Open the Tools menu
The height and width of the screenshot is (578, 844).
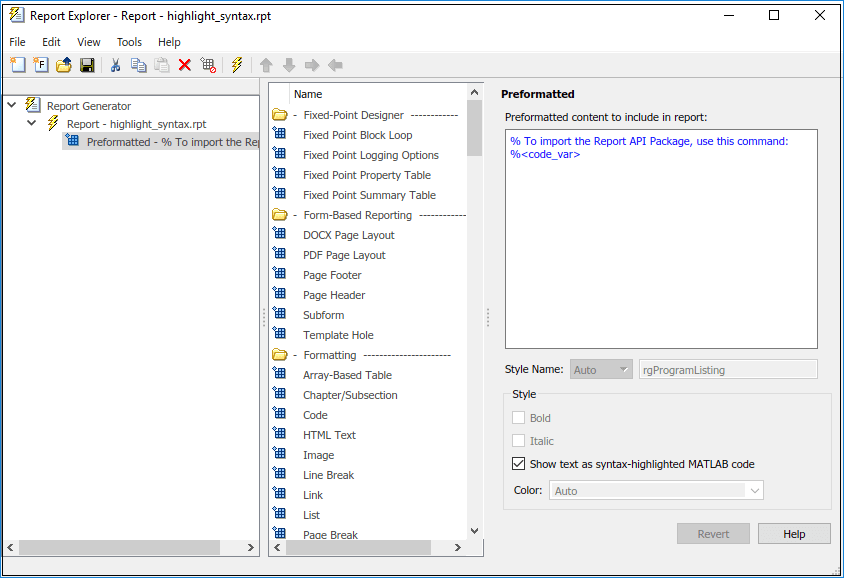129,42
